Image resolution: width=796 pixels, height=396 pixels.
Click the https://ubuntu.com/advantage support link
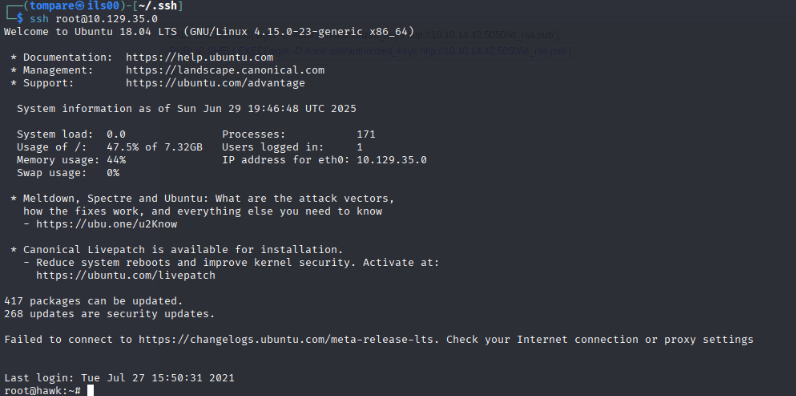click(x=215, y=83)
